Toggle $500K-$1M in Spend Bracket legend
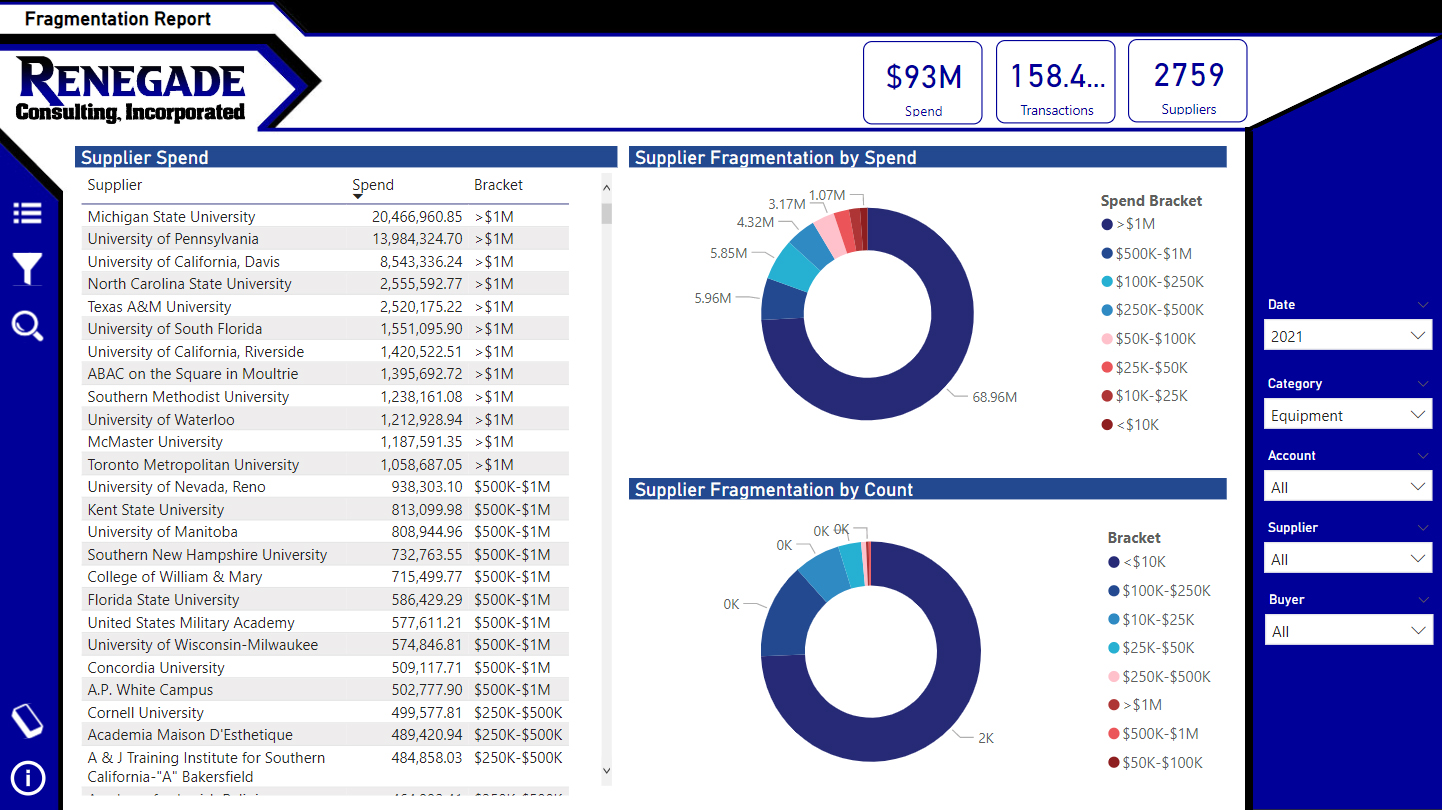 (1146, 254)
